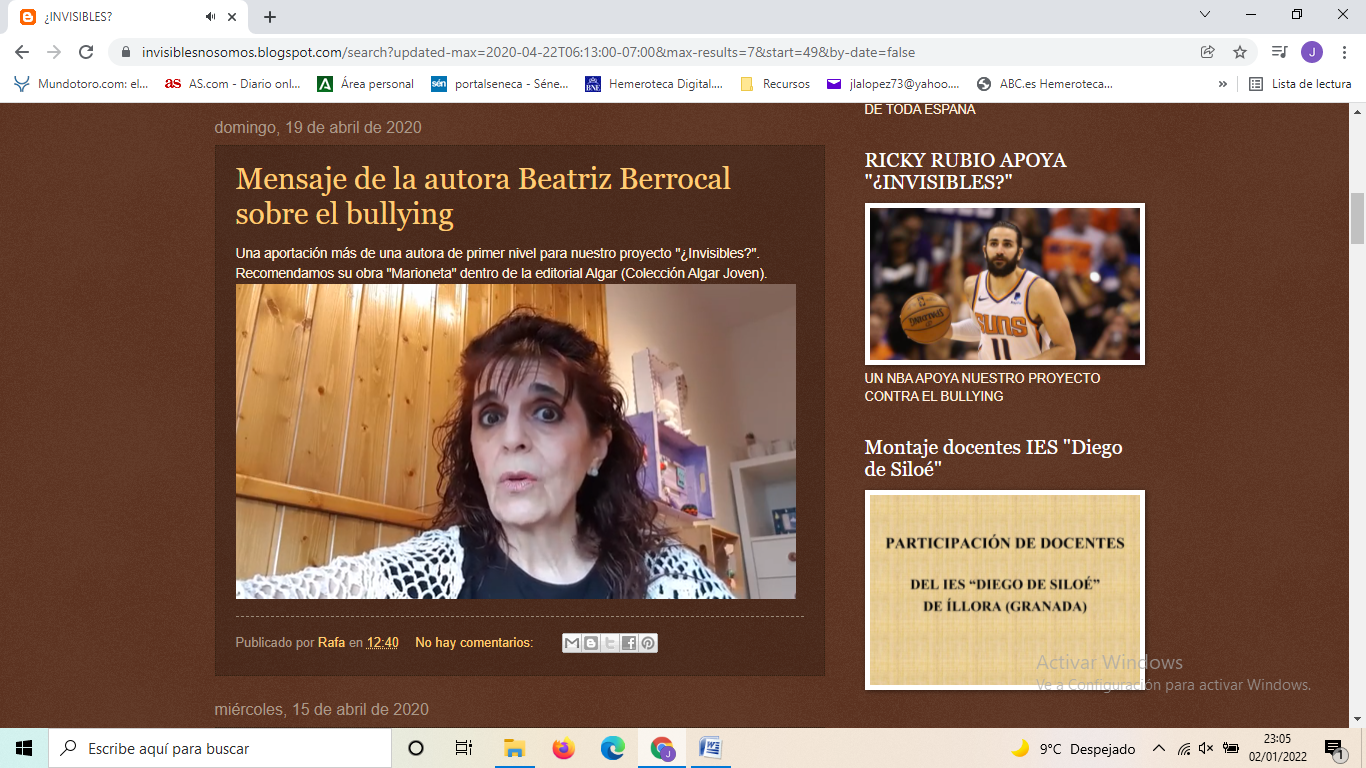Bookmark this page with star icon
Viewport: 1366px width, 768px height.
pos(1240,52)
